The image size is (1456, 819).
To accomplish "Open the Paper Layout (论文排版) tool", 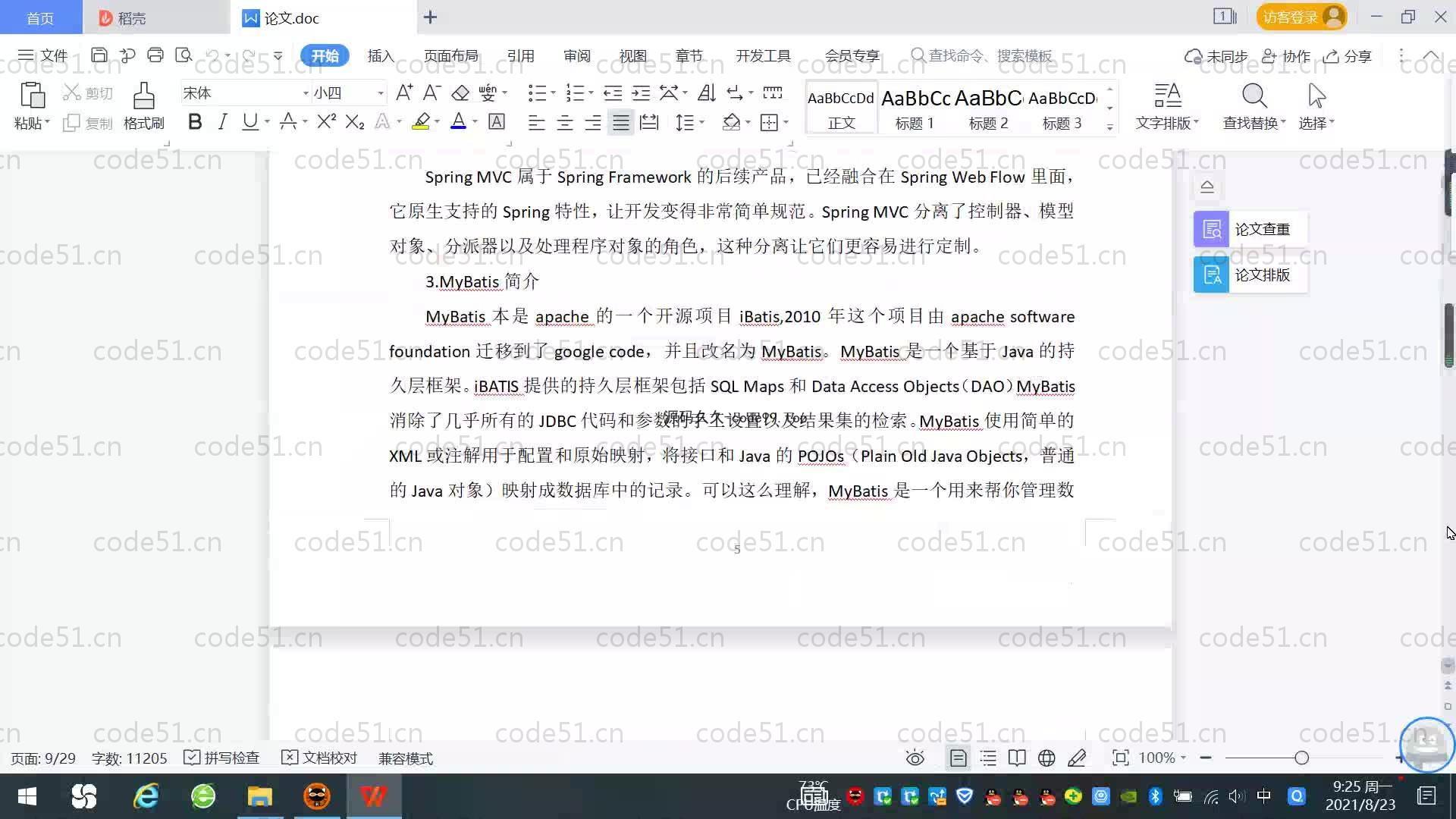I will click(x=1250, y=275).
